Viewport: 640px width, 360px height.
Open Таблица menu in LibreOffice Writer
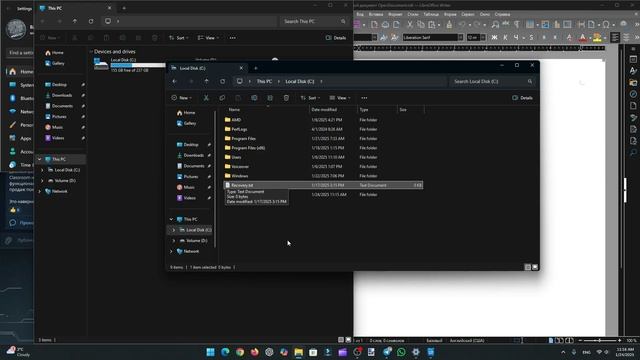click(431, 14)
